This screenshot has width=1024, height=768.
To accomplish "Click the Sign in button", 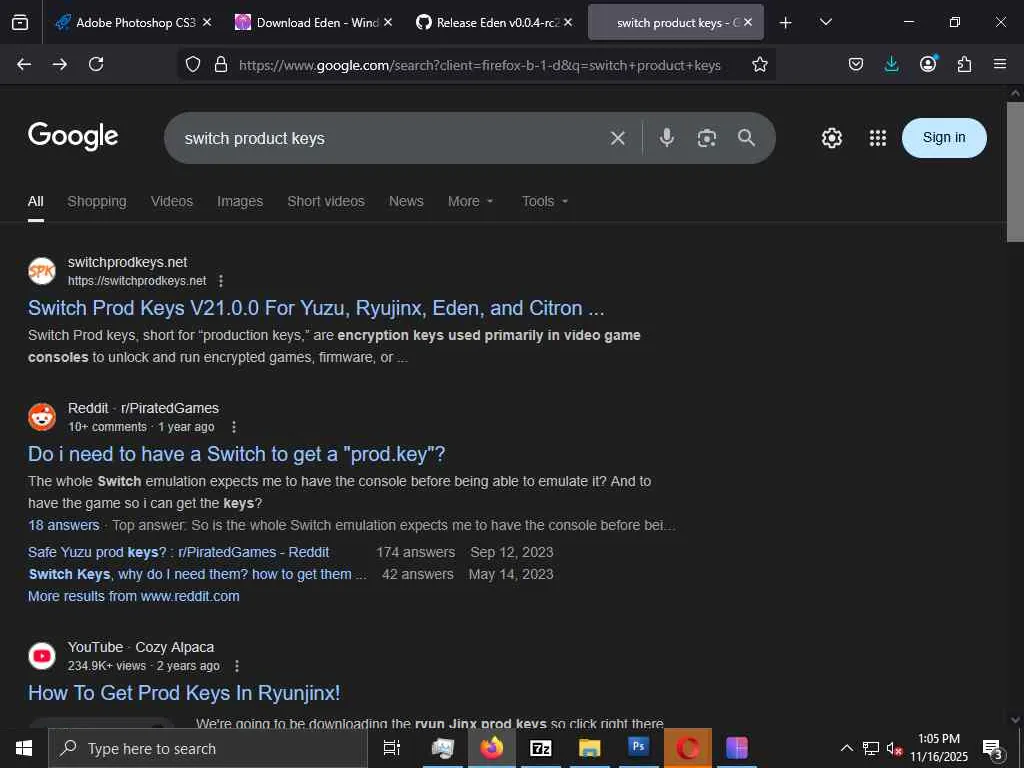I will 944,138.
